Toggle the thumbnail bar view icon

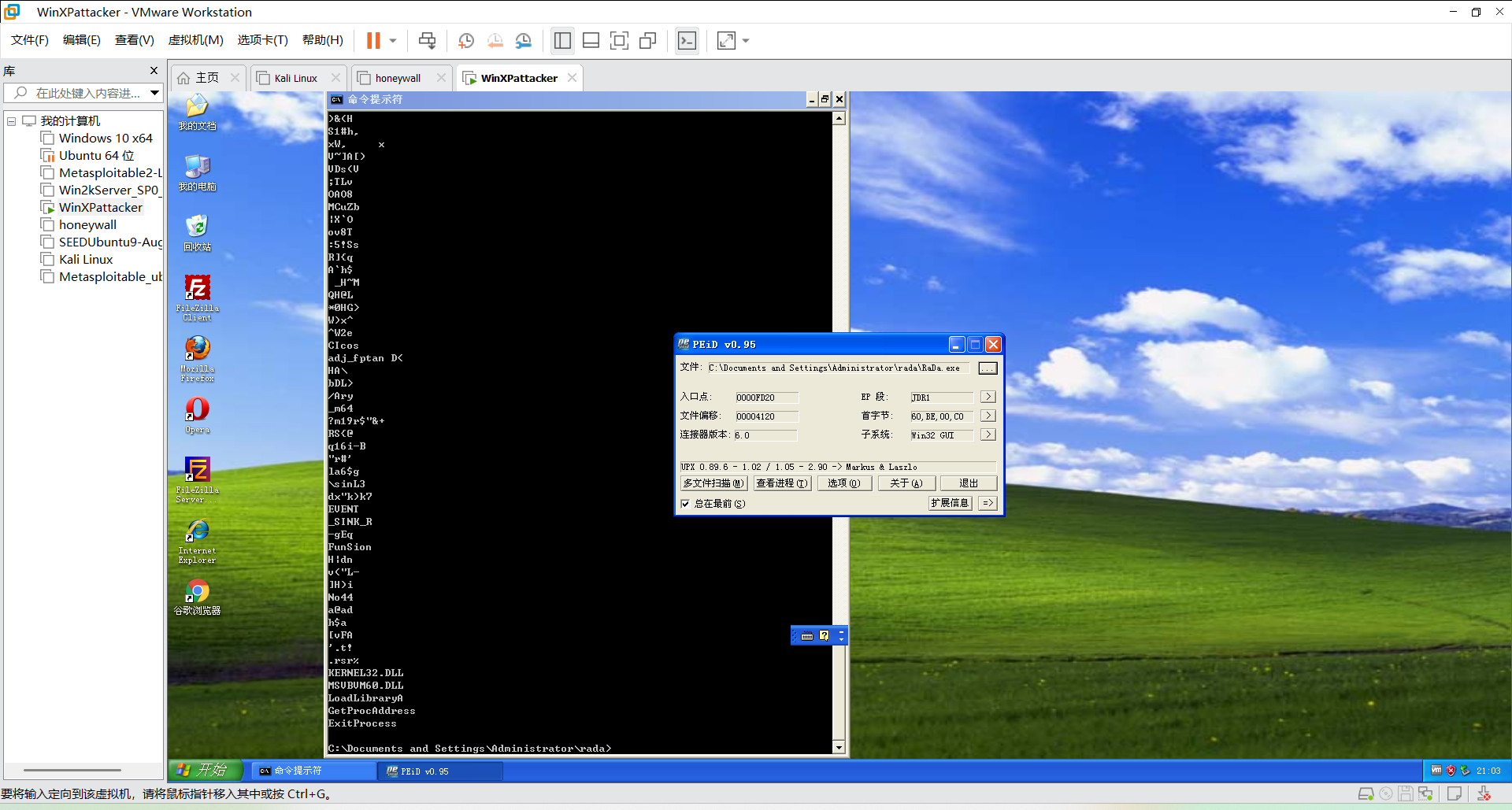(591, 40)
